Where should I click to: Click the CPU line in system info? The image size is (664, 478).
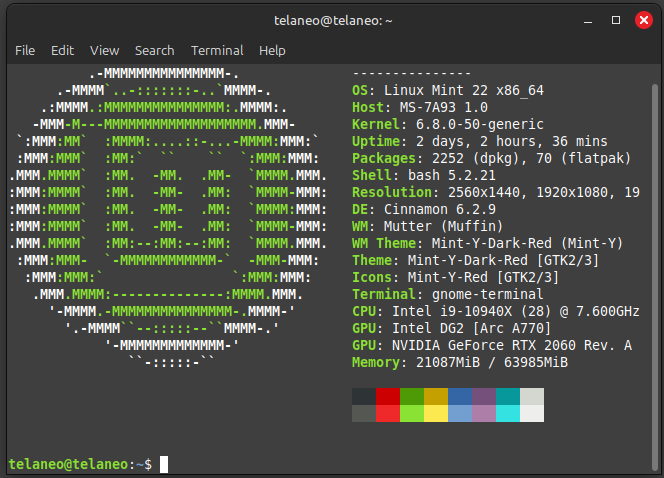coord(495,311)
